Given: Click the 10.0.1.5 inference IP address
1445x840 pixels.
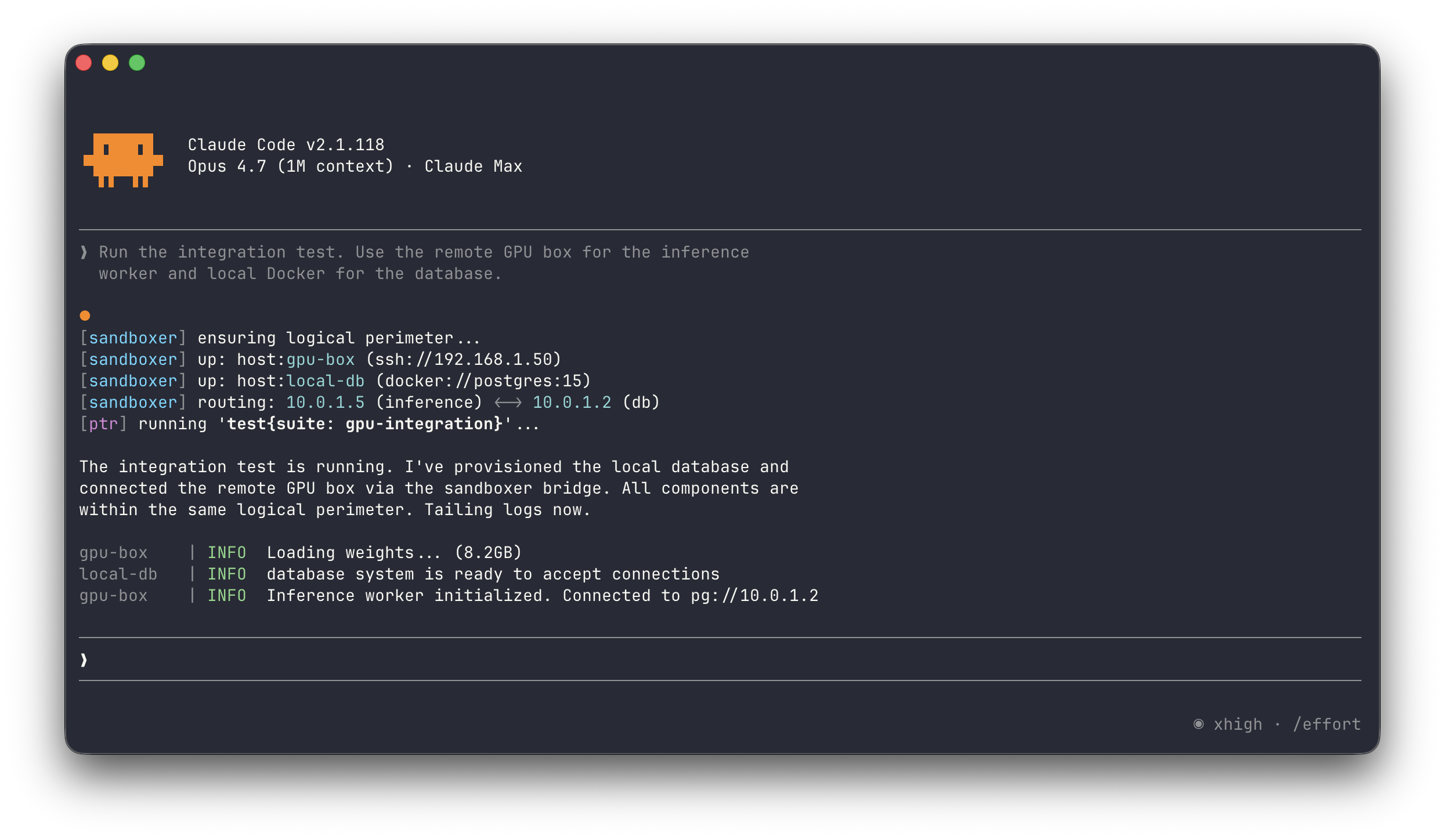Looking at the screenshot, I should click(x=326, y=403).
